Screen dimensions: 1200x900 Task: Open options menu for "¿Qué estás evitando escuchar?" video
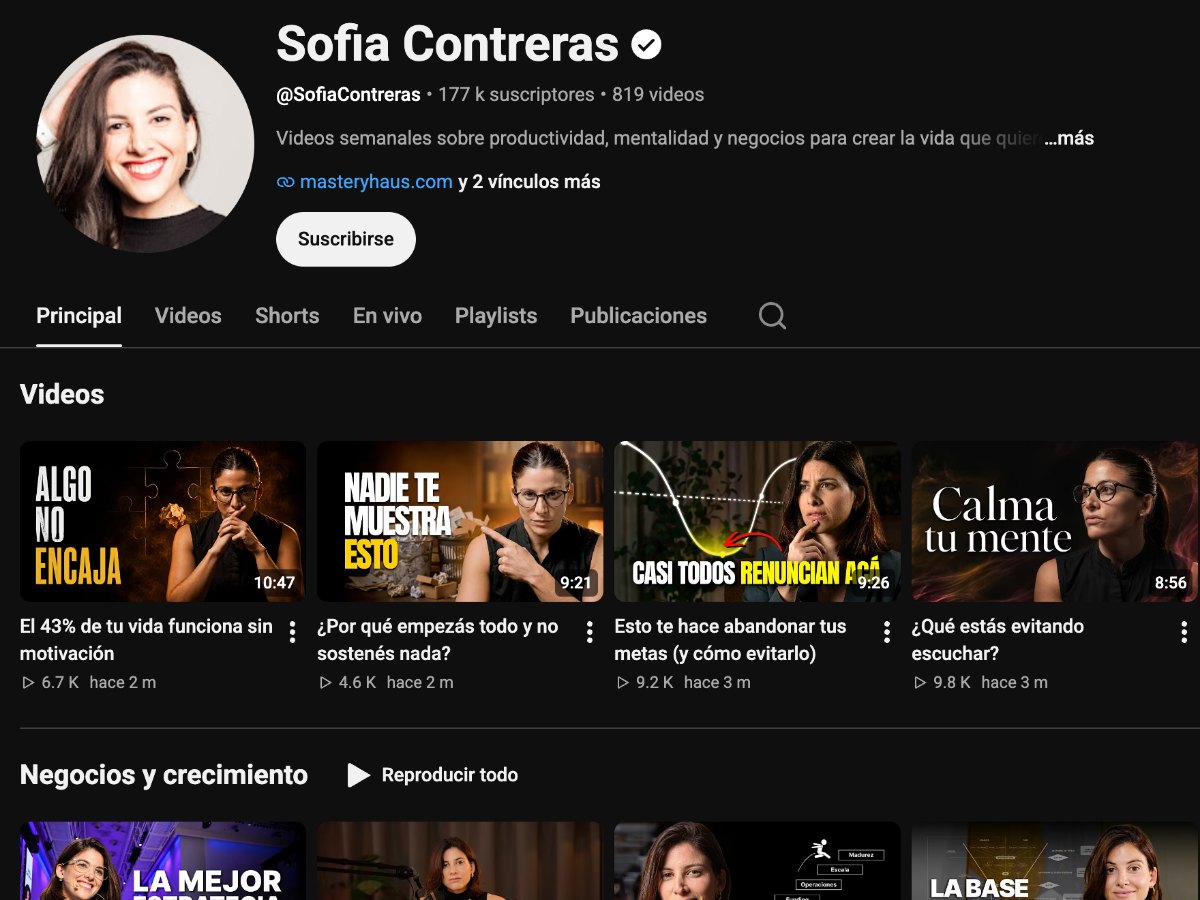[x=1184, y=632]
